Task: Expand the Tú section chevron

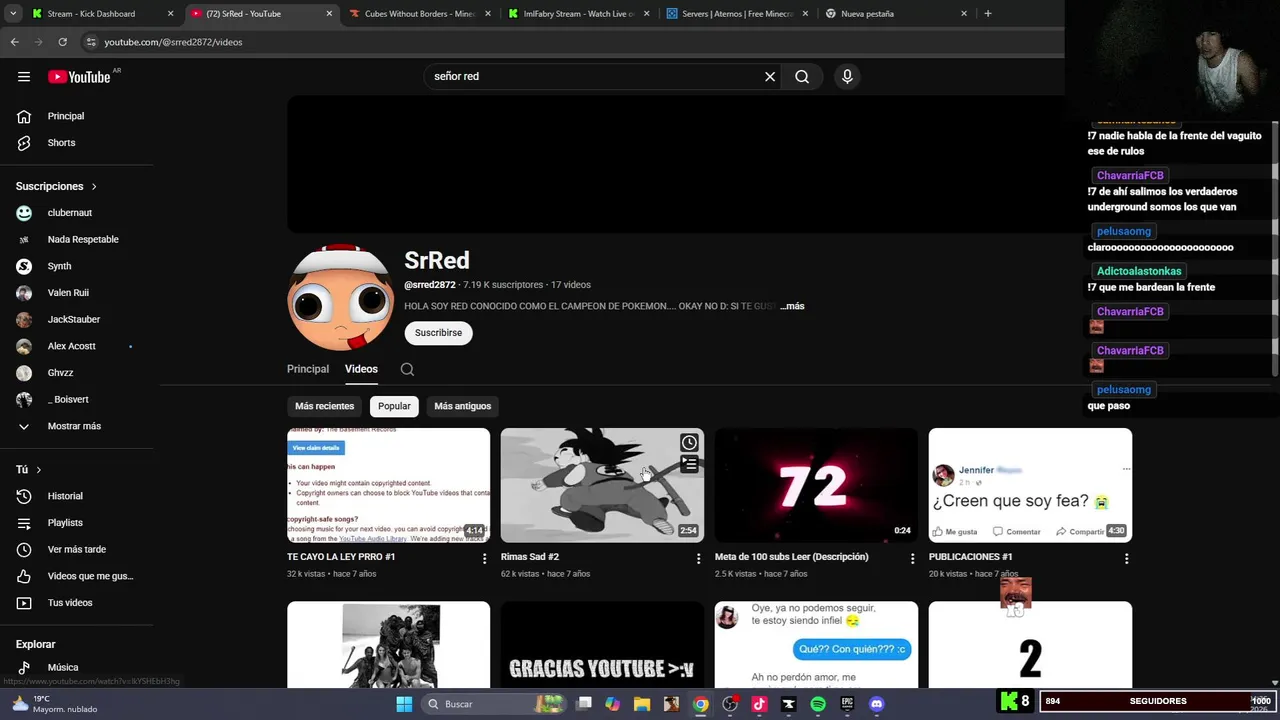Action: (38, 470)
